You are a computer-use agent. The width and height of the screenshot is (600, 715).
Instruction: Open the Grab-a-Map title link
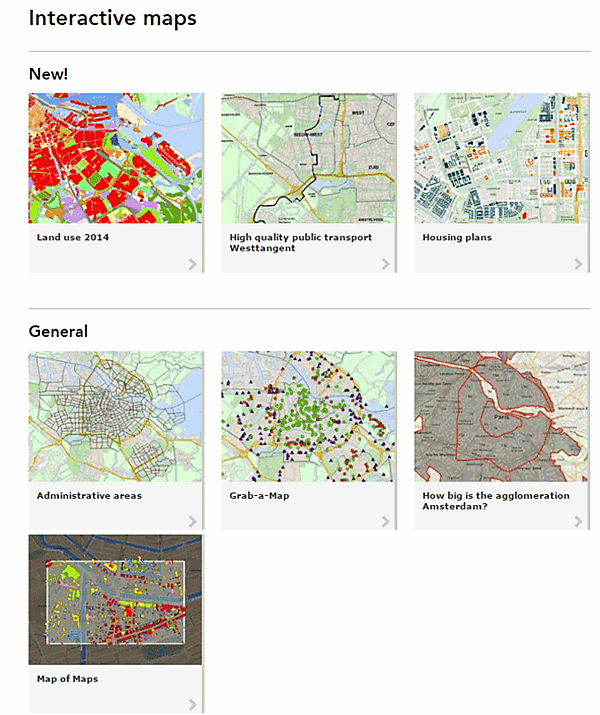[263, 496]
